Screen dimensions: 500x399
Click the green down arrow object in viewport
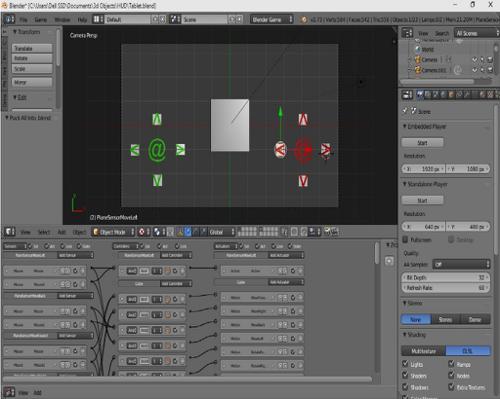[x=157, y=180]
